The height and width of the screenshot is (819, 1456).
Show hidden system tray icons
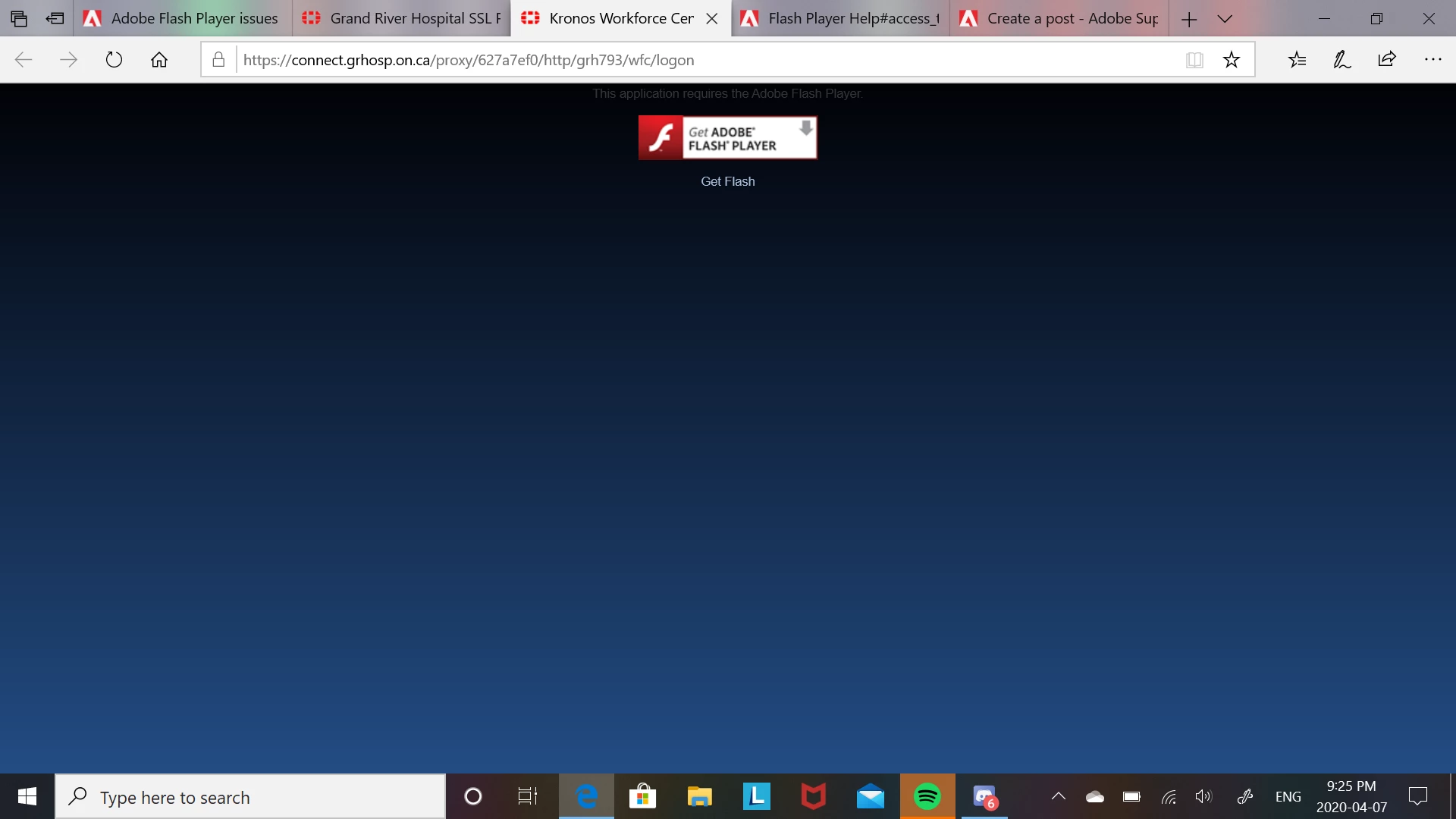1058,796
